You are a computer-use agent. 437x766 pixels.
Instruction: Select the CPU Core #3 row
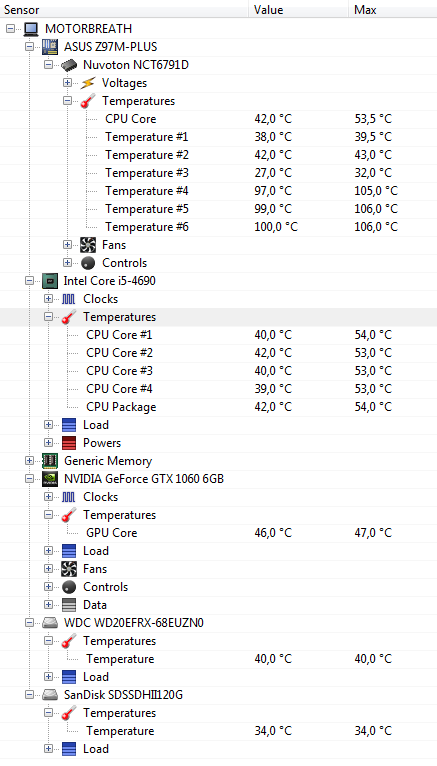[218, 371]
